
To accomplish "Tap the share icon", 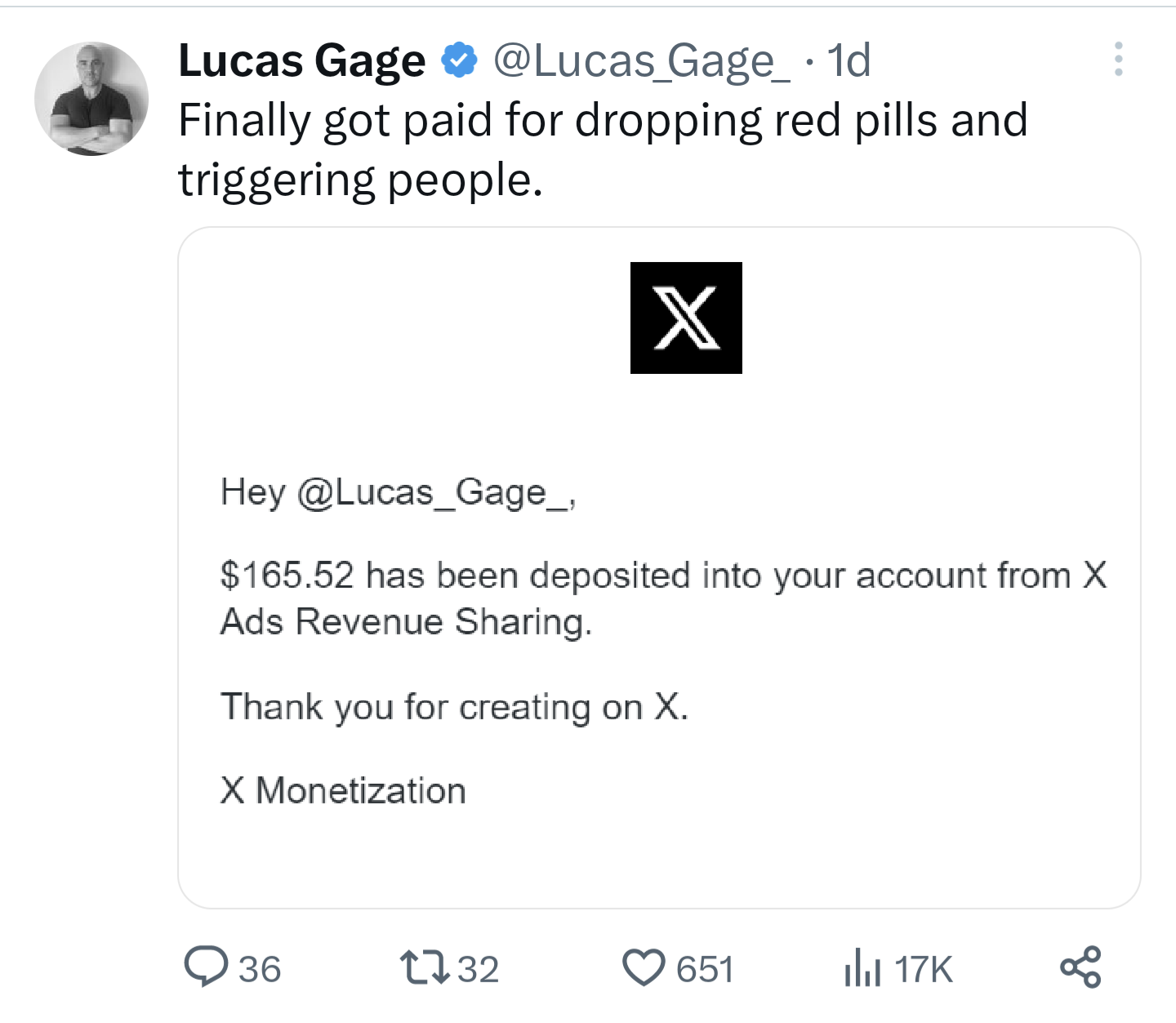I will pos(1080,967).
